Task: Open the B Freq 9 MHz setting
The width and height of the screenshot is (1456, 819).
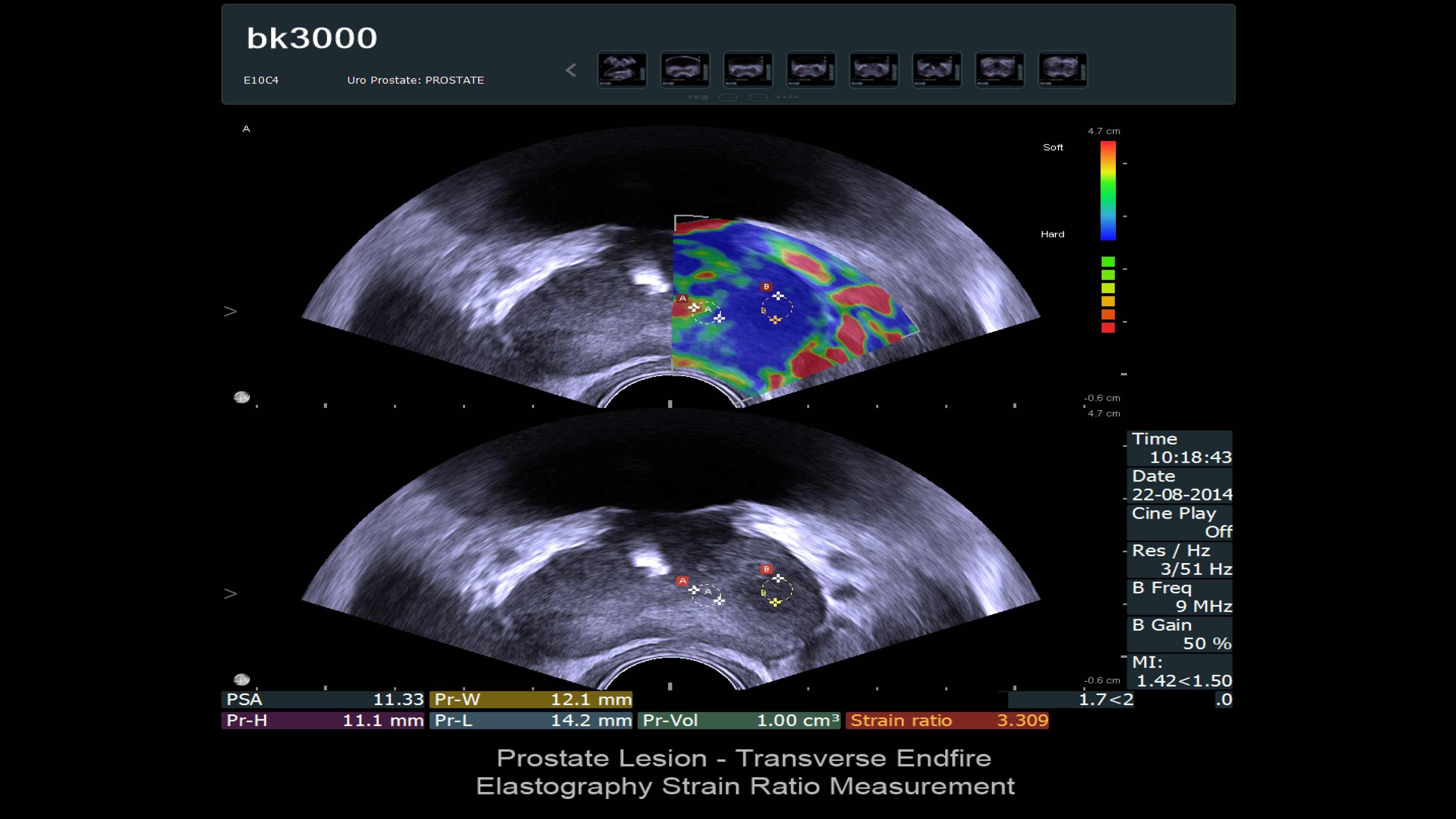Action: point(1180,597)
